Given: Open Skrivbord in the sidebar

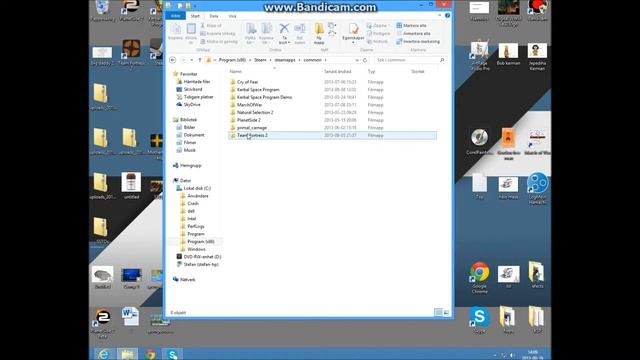Looking at the screenshot, I should pyautogui.click(x=193, y=89).
